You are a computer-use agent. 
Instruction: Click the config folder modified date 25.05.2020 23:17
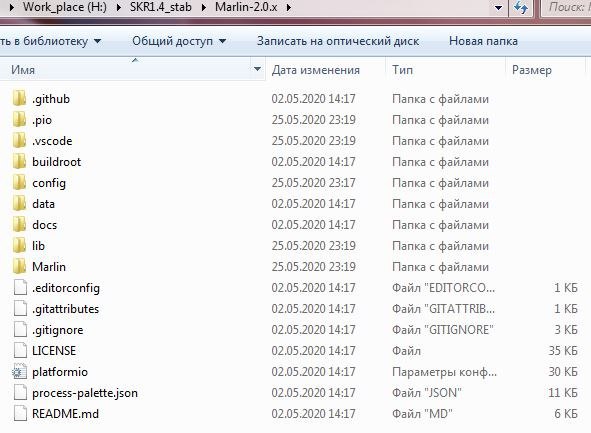(x=314, y=183)
